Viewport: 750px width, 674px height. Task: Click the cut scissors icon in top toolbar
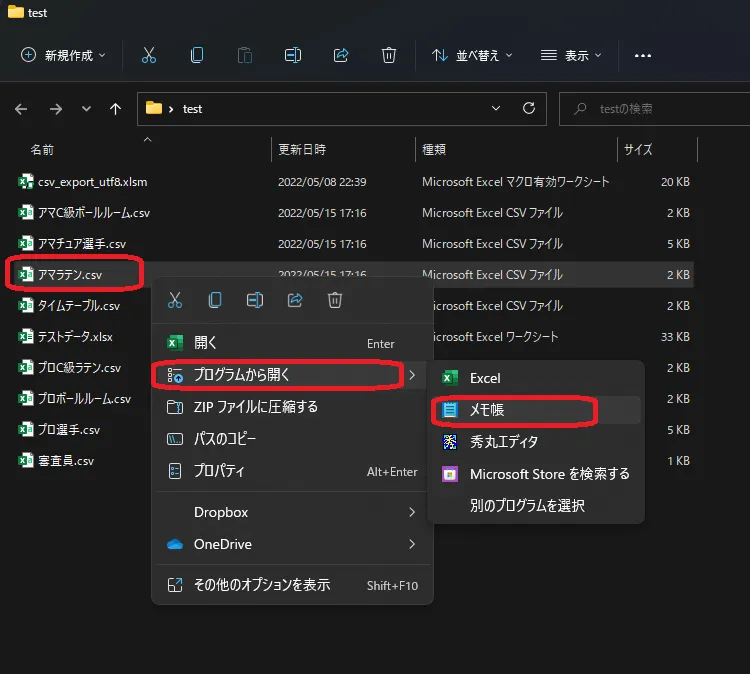click(149, 55)
